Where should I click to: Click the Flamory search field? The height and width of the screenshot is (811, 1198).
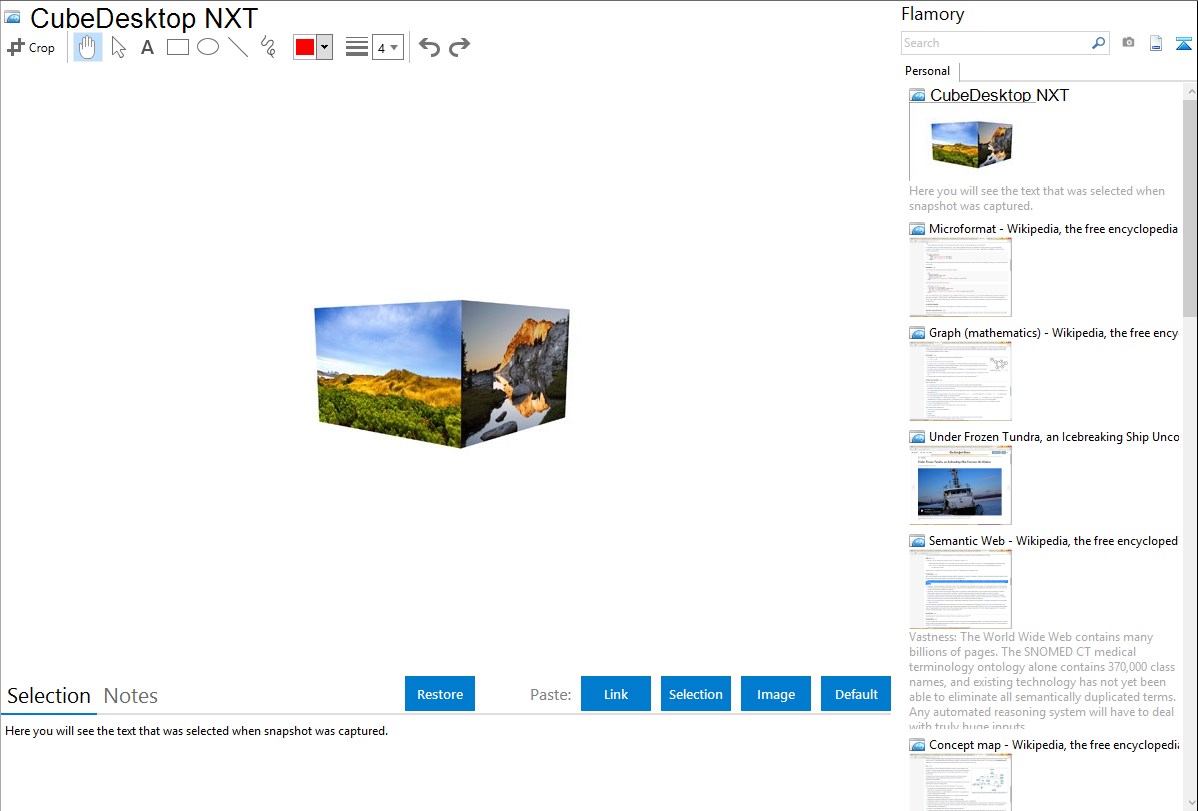point(996,43)
